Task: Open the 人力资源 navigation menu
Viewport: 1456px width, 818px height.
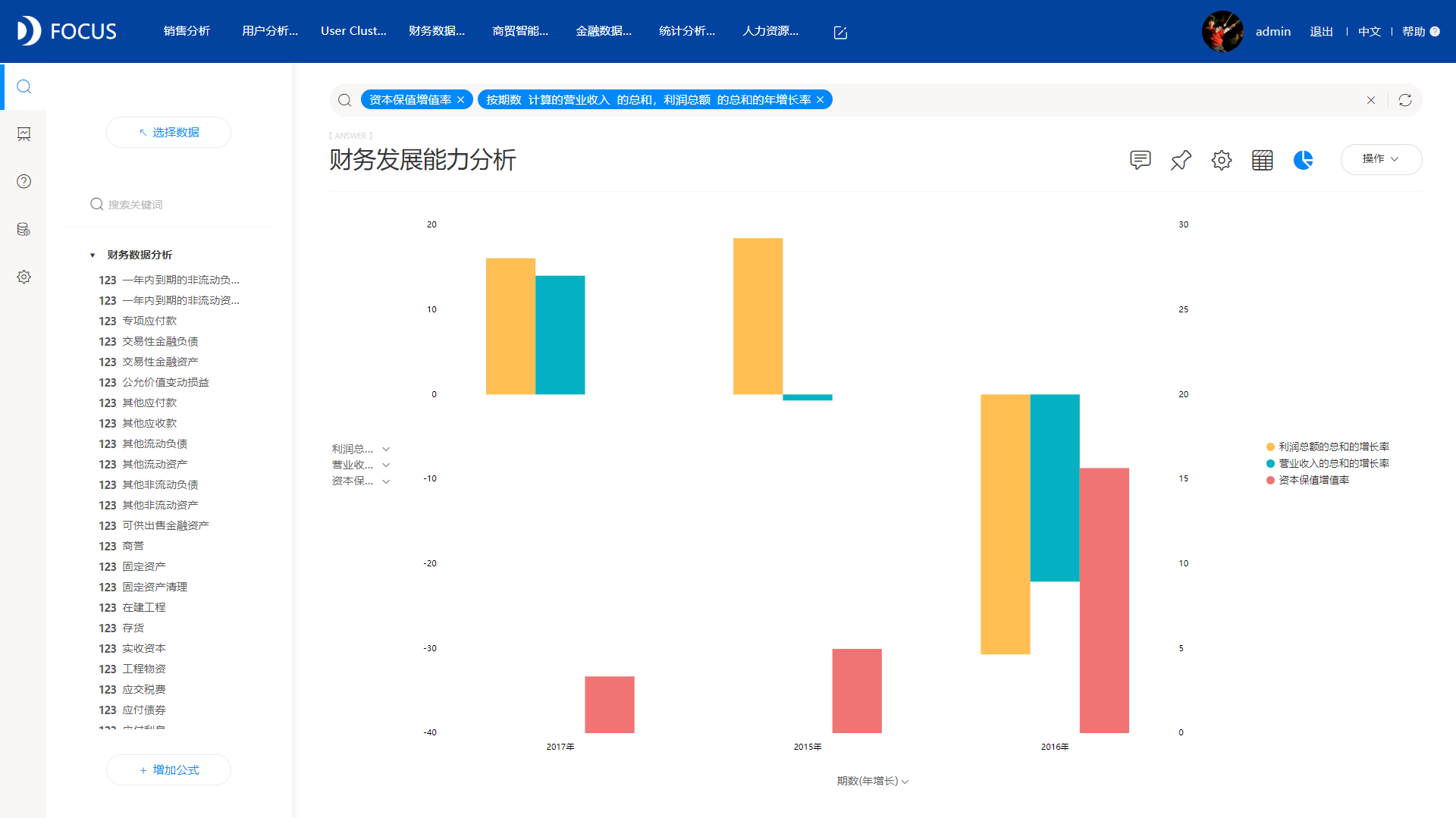Action: (770, 31)
